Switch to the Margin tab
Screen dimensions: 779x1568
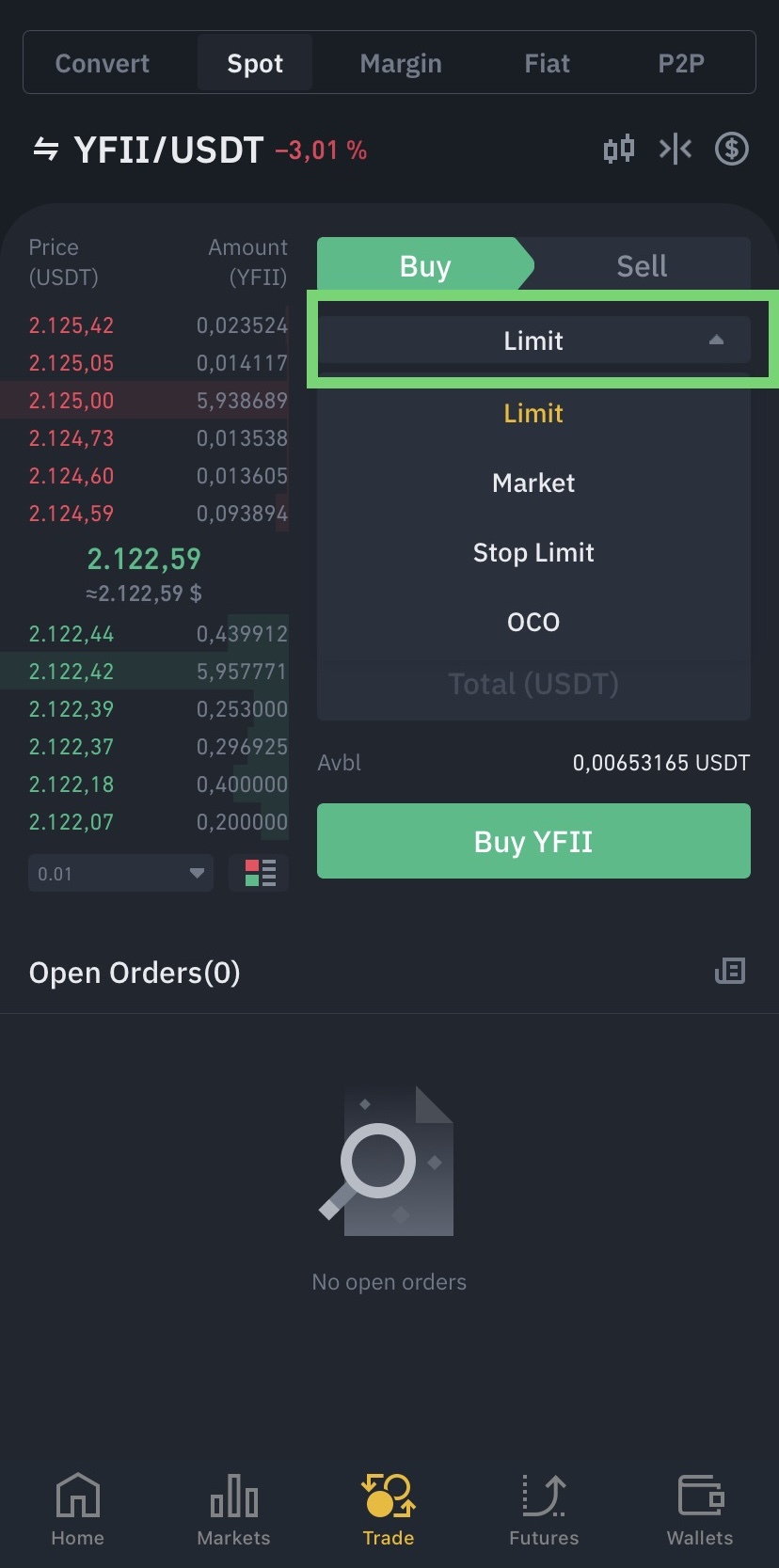[401, 63]
